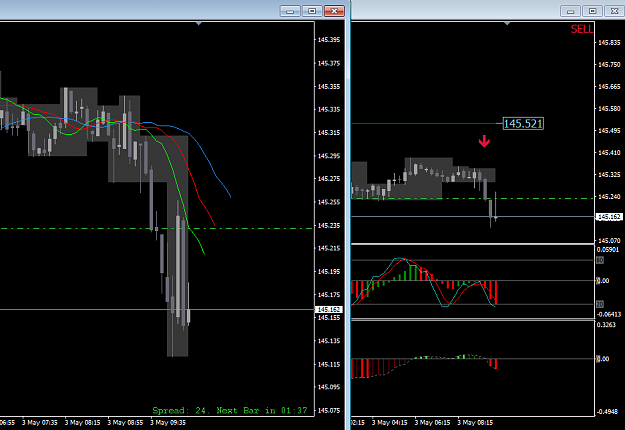Click the Spread and Next Bar countdown text
This screenshot has width=625, height=430.
(x=230, y=410)
